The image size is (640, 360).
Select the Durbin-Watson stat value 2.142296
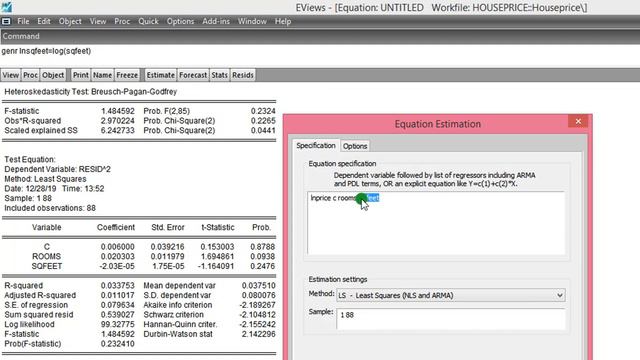coord(258,334)
